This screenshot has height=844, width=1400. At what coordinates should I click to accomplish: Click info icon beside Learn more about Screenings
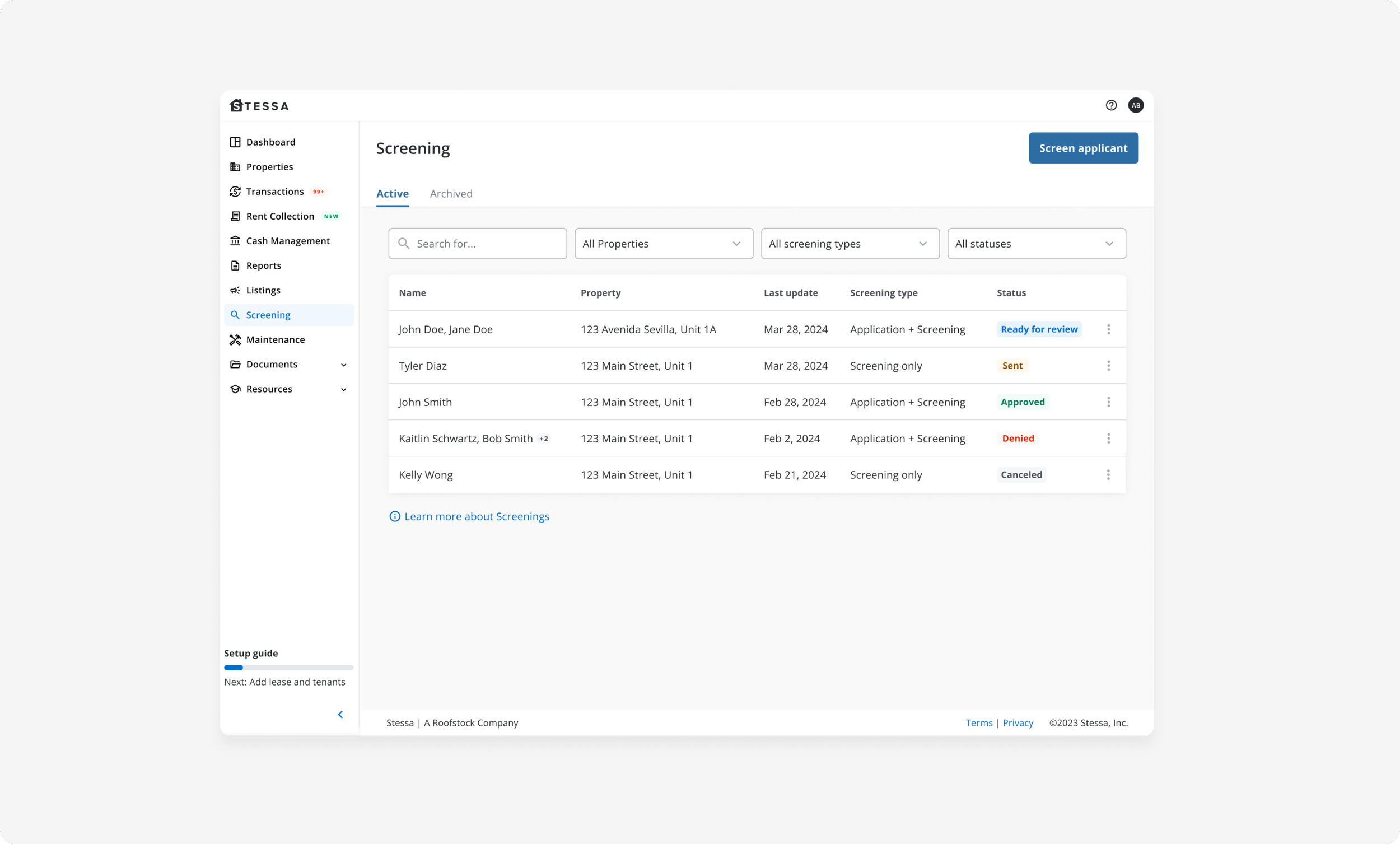394,516
